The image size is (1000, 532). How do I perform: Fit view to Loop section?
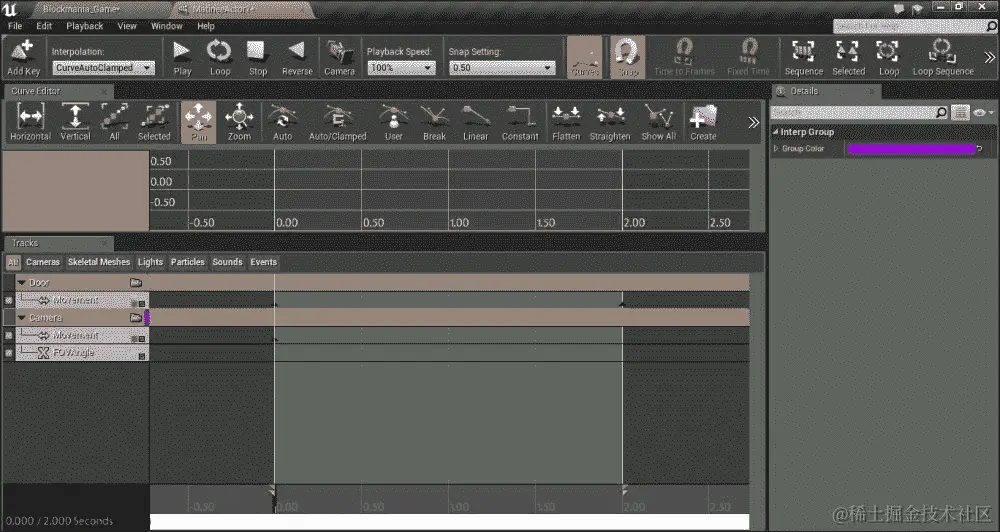click(x=888, y=57)
